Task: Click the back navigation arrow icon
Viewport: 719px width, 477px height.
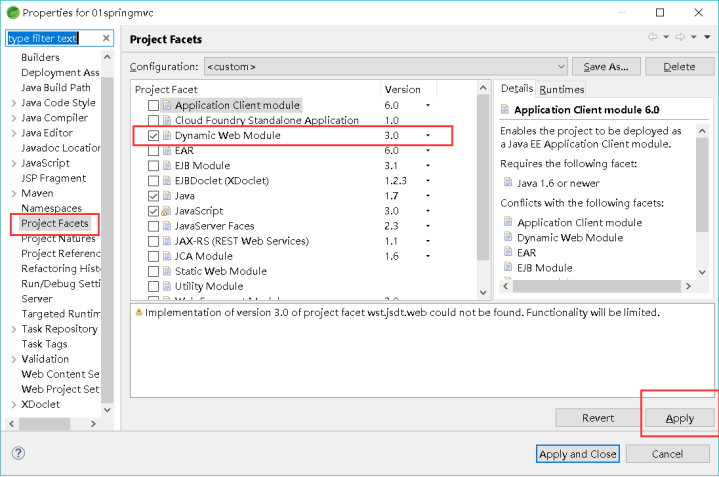Action: 653,38
